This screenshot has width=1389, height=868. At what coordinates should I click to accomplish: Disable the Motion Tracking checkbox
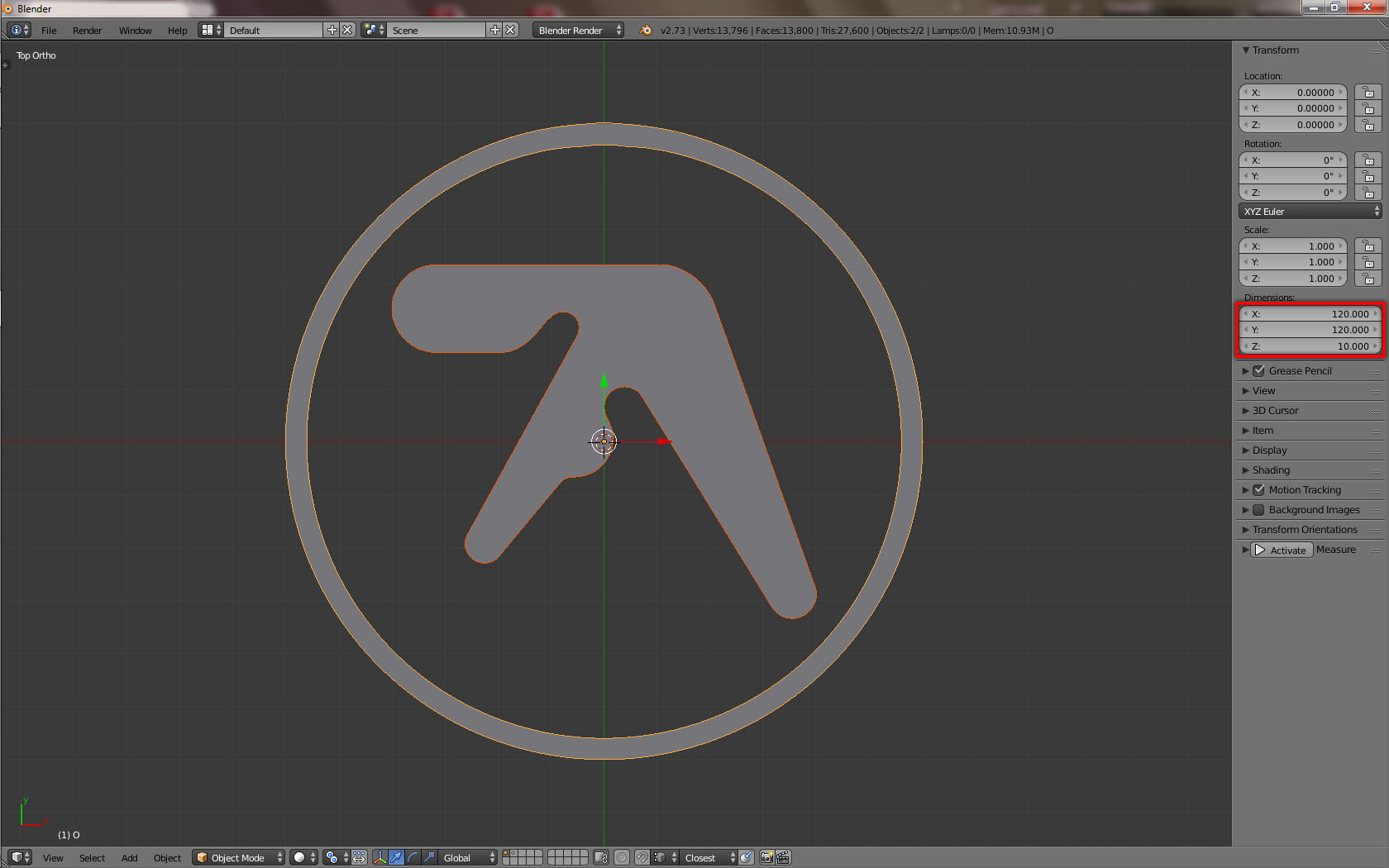[x=1258, y=490]
